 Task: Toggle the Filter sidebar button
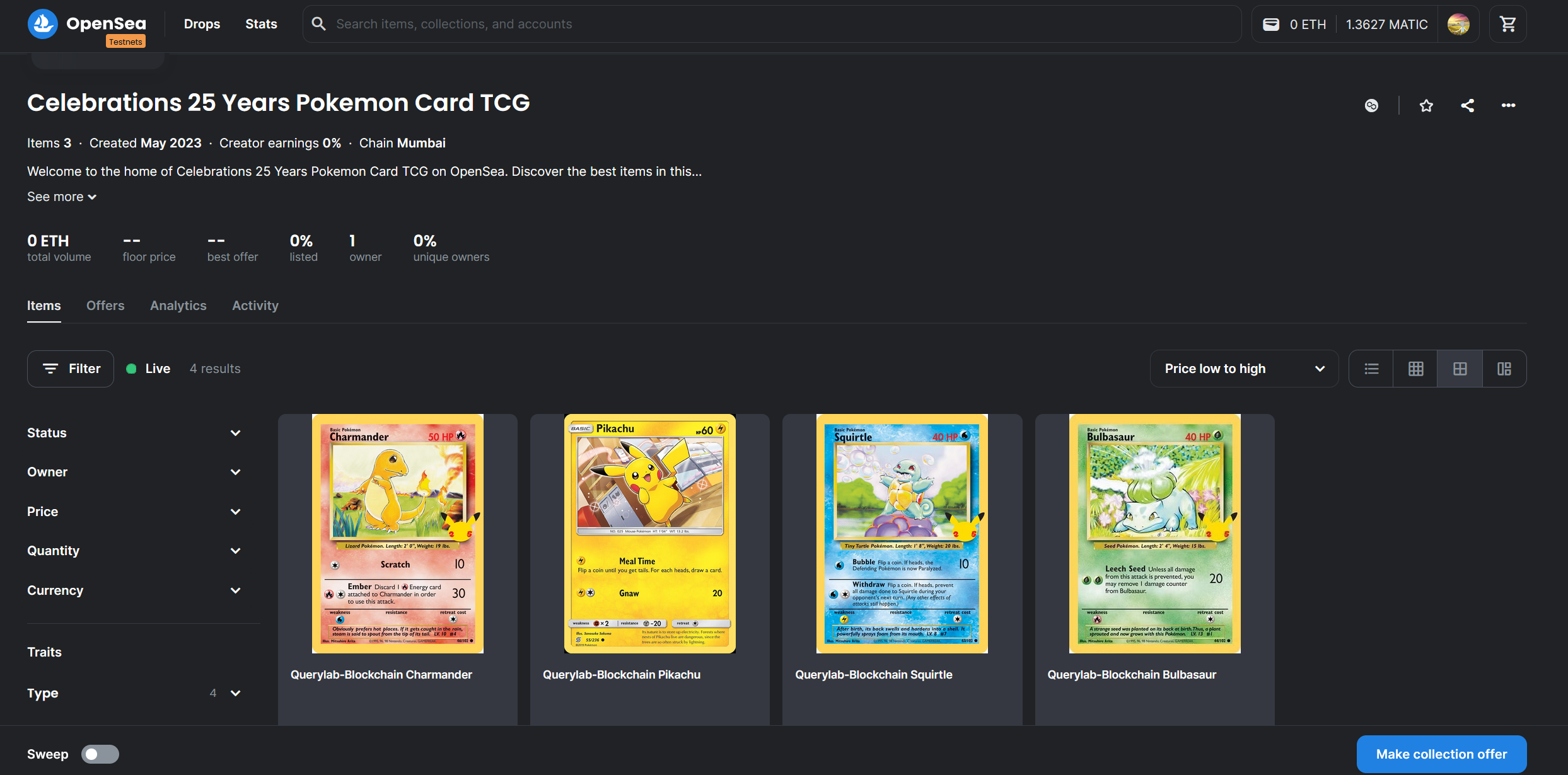71,369
